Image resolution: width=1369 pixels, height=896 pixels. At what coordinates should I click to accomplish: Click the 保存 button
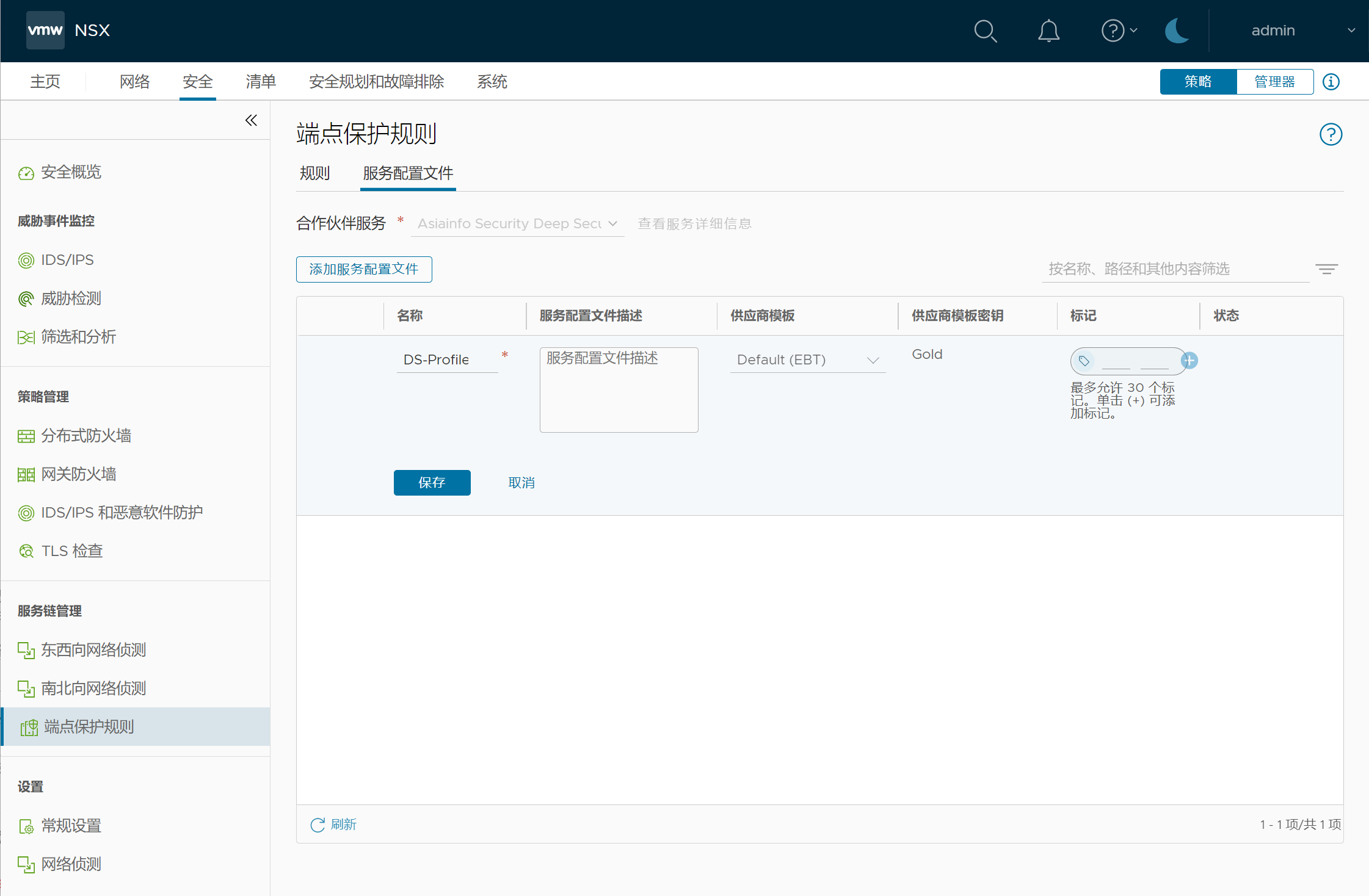[x=432, y=483]
